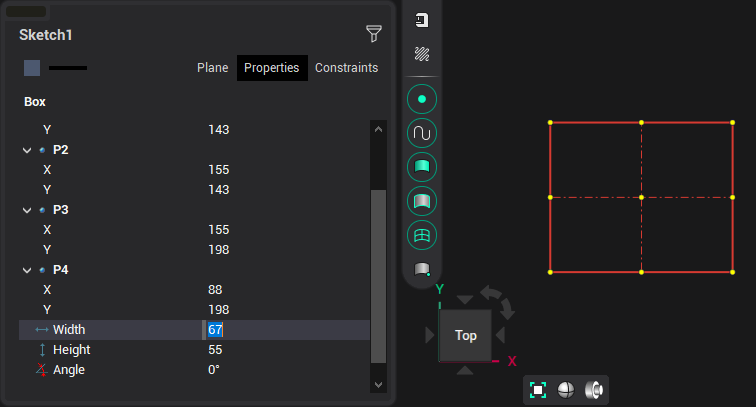The height and width of the screenshot is (407, 756).
Task: Click the sketch color swatch
Action: [32, 68]
